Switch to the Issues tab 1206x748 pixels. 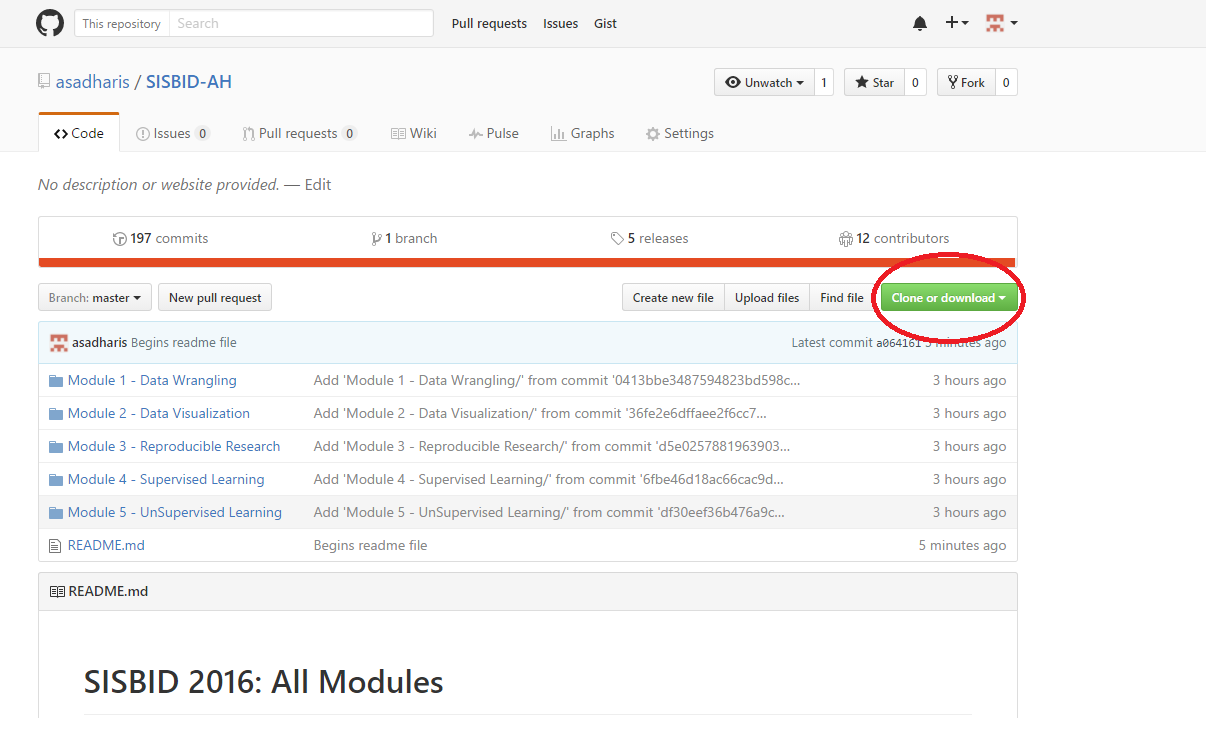172,133
